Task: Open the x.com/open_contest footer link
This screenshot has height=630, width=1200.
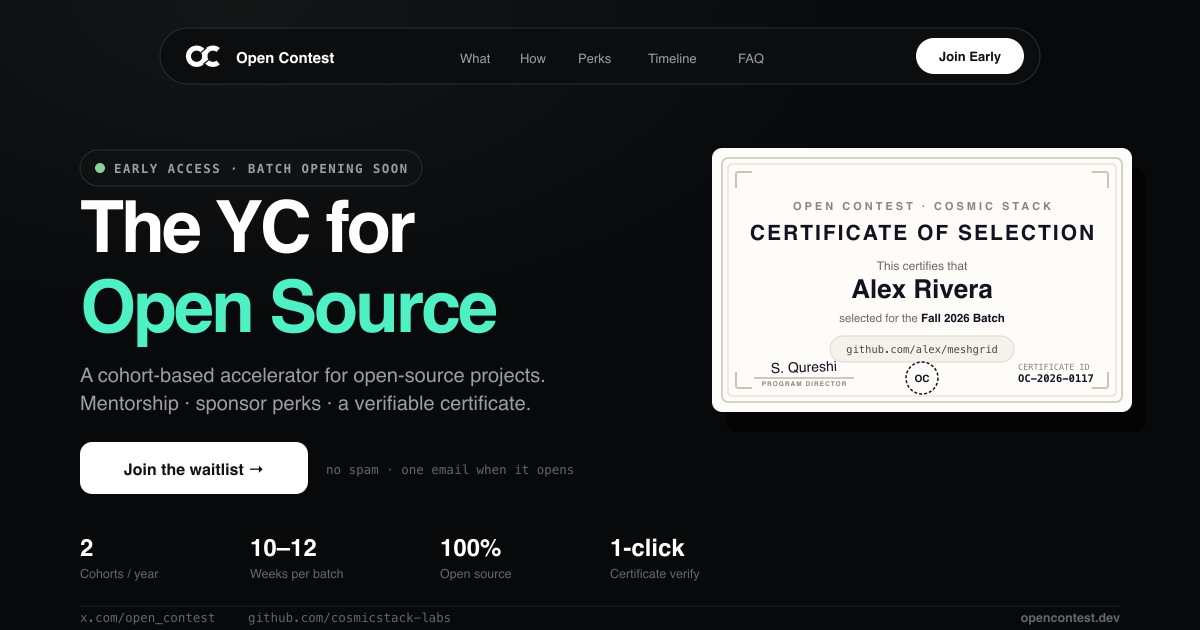Action: (x=147, y=618)
